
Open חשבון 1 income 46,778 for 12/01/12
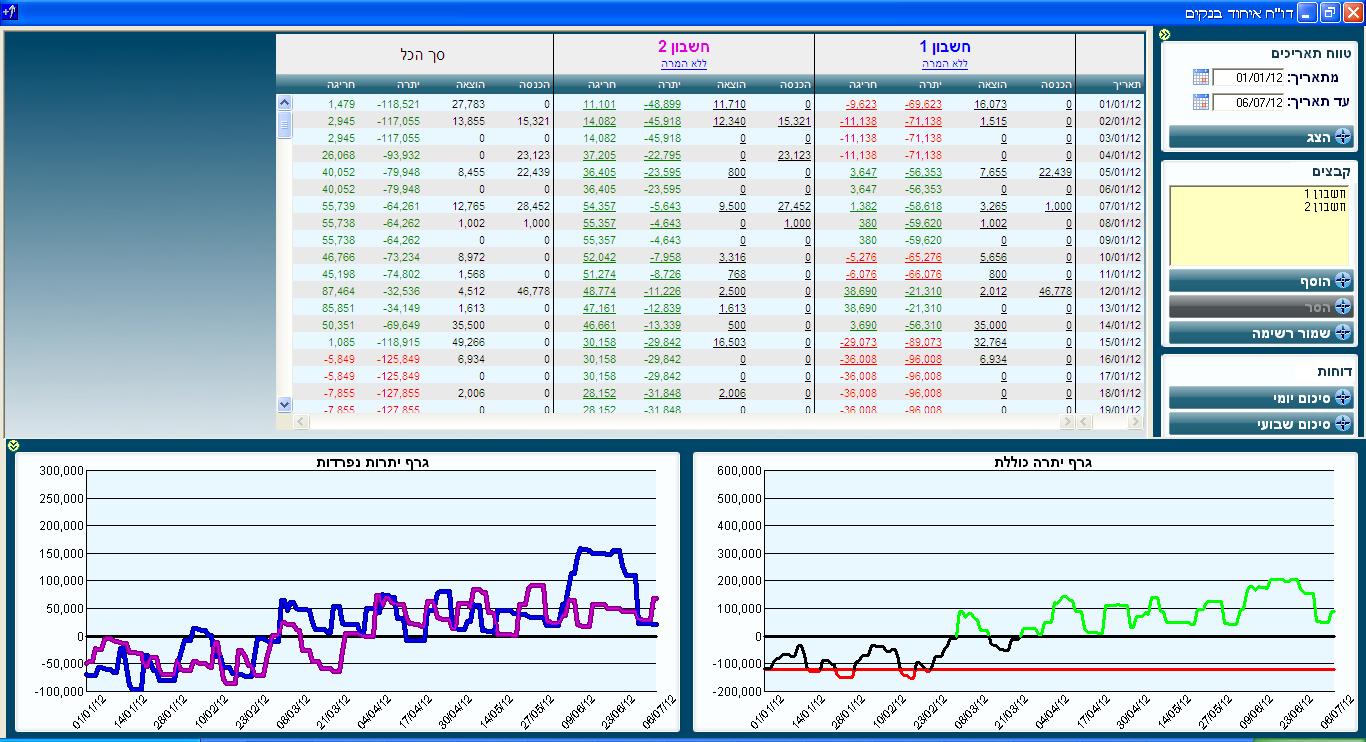click(1056, 291)
